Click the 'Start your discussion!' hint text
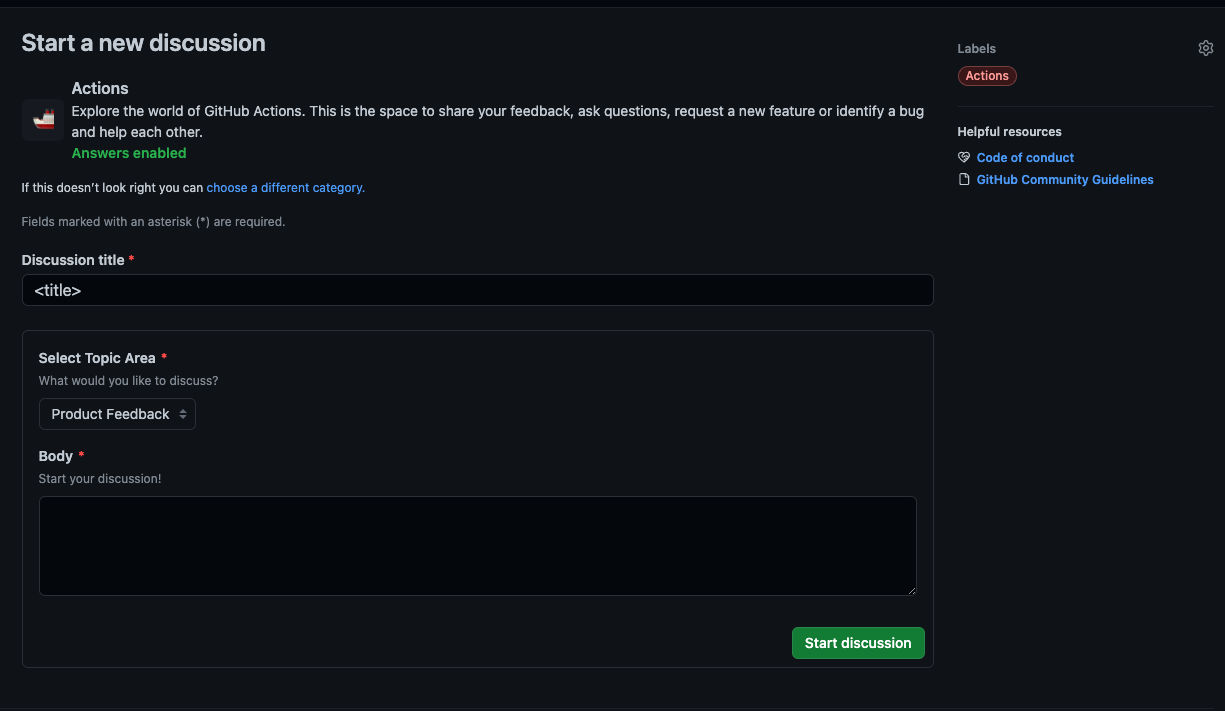This screenshot has height=711, width=1225. (100, 479)
